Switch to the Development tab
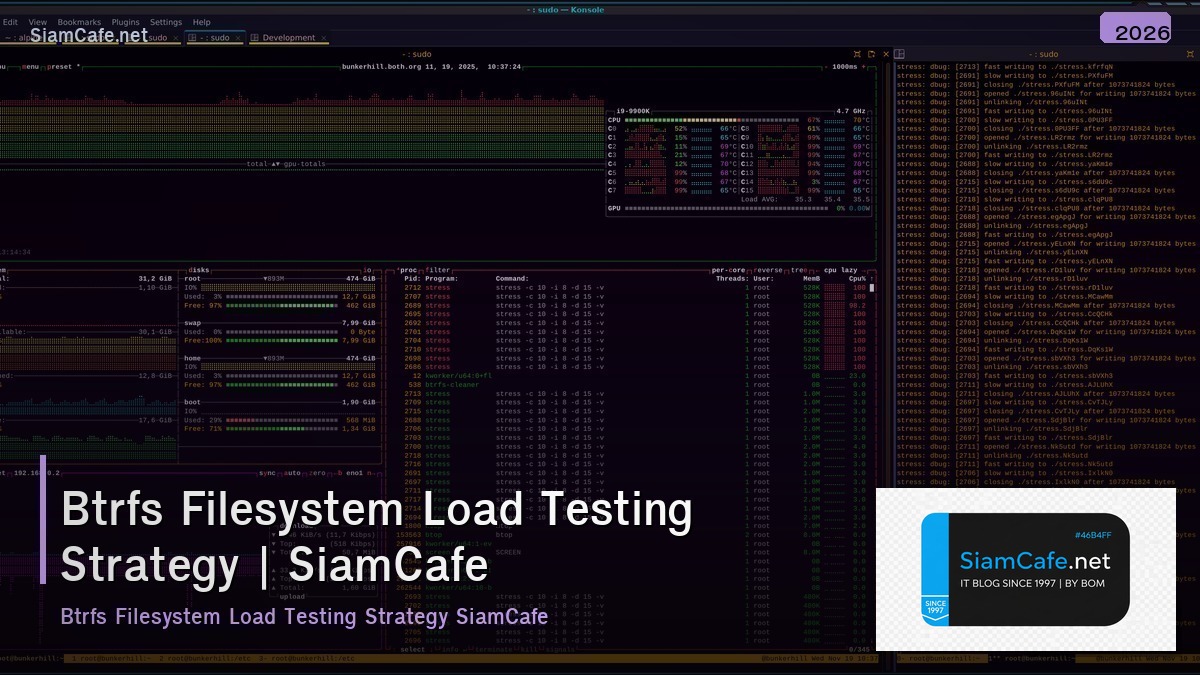The image size is (1200, 675). point(288,37)
